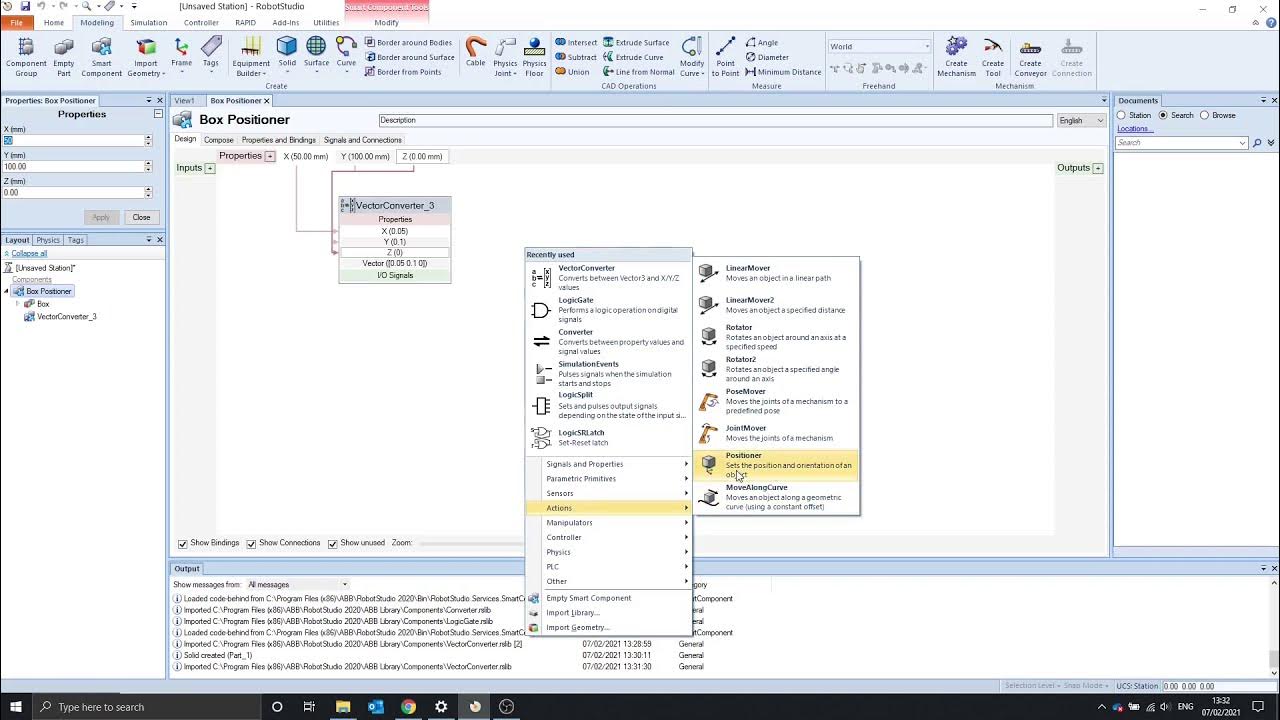The image size is (1280, 720).
Task: Switch to the Compose tab
Action: click(x=218, y=140)
